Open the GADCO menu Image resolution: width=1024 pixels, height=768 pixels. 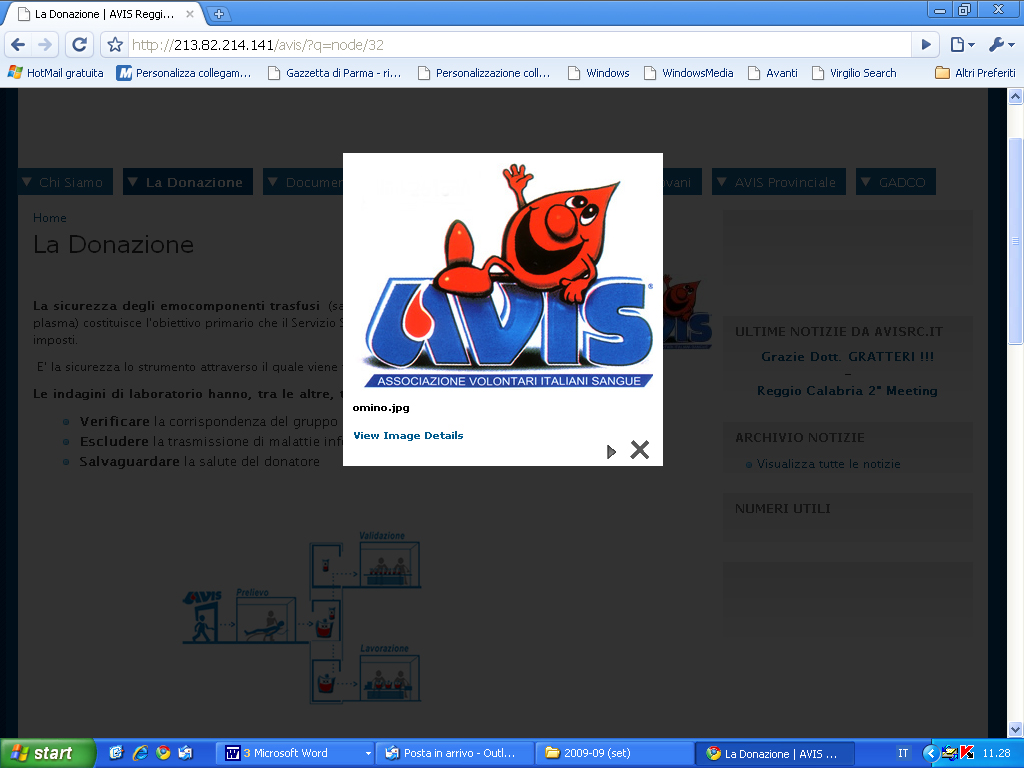(896, 182)
